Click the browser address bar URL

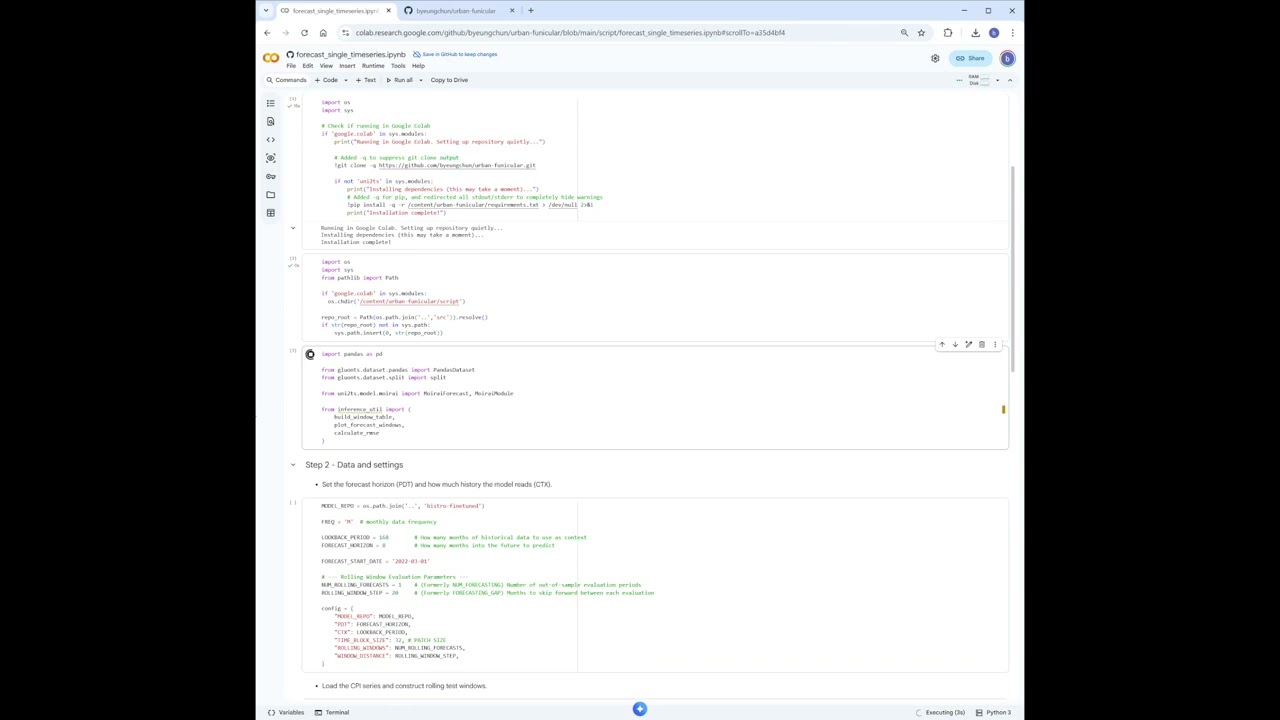click(570, 33)
